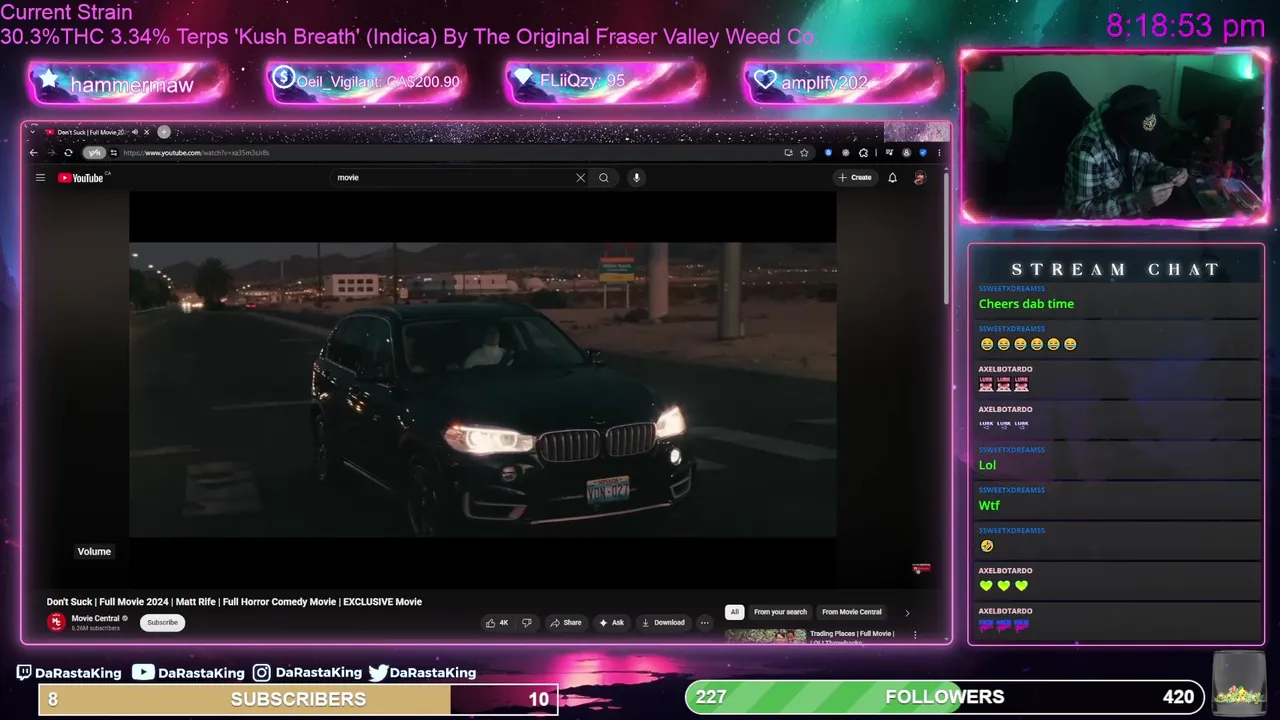Reload the page with the refresh icon
The width and height of the screenshot is (1280, 720).
(68, 153)
